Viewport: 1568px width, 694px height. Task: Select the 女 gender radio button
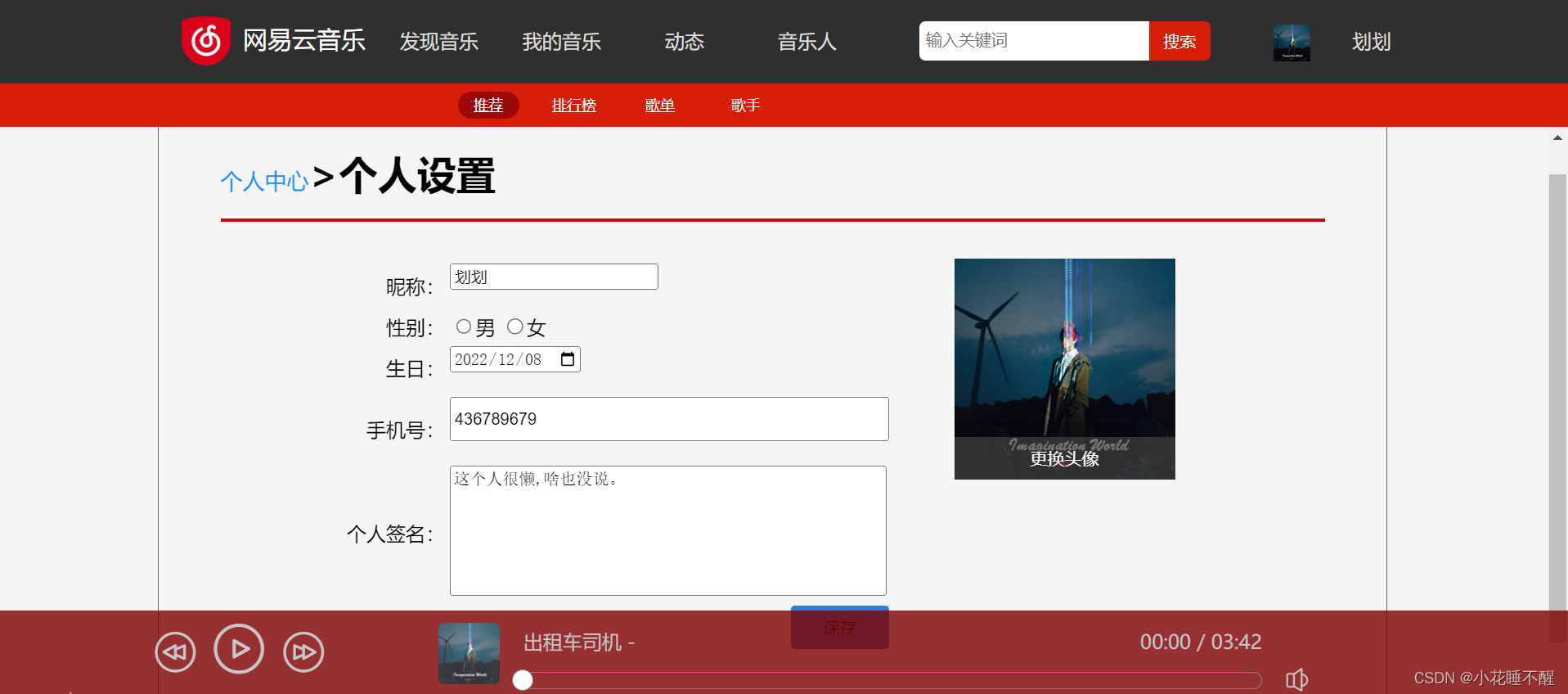click(514, 327)
